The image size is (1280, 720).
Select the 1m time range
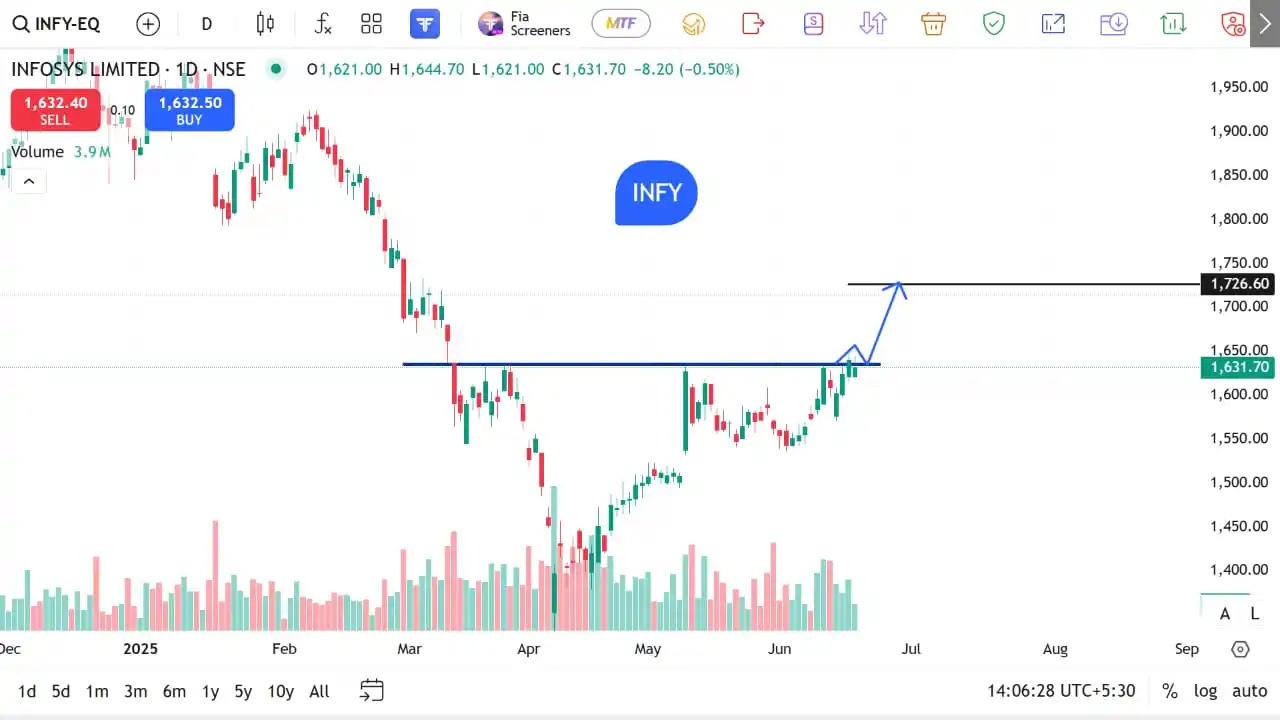click(x=97, y=691)
